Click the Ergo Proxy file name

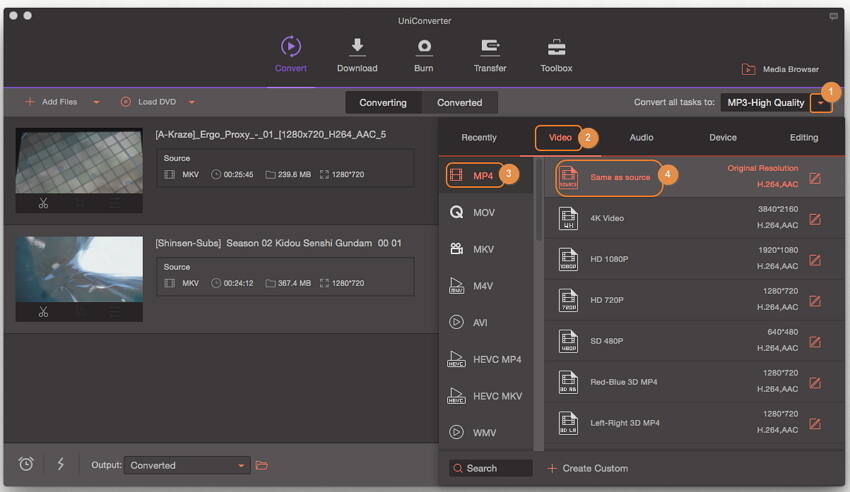point(271,134)
